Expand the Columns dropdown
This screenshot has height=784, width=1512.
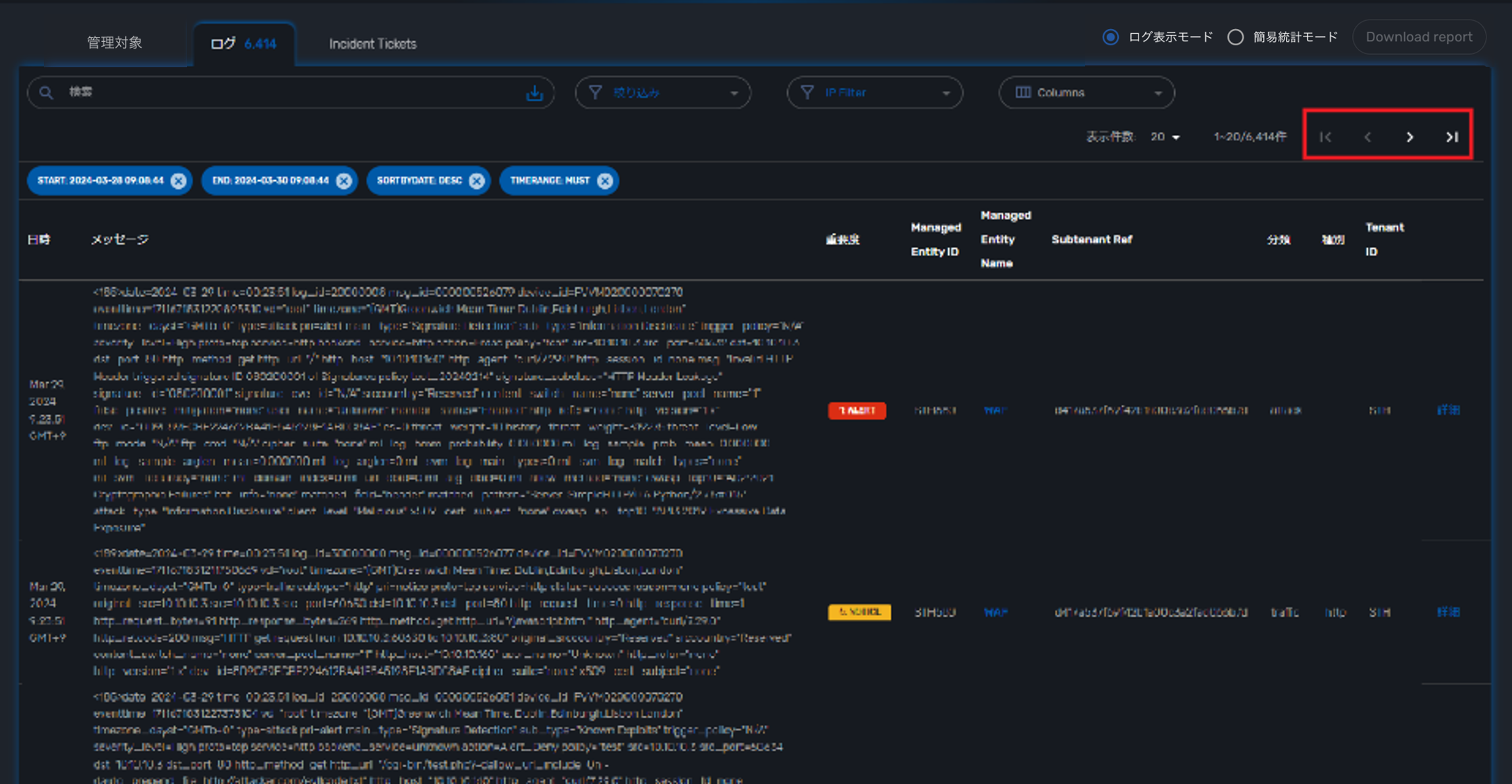pyautogui.click(x=1086, y=93)
